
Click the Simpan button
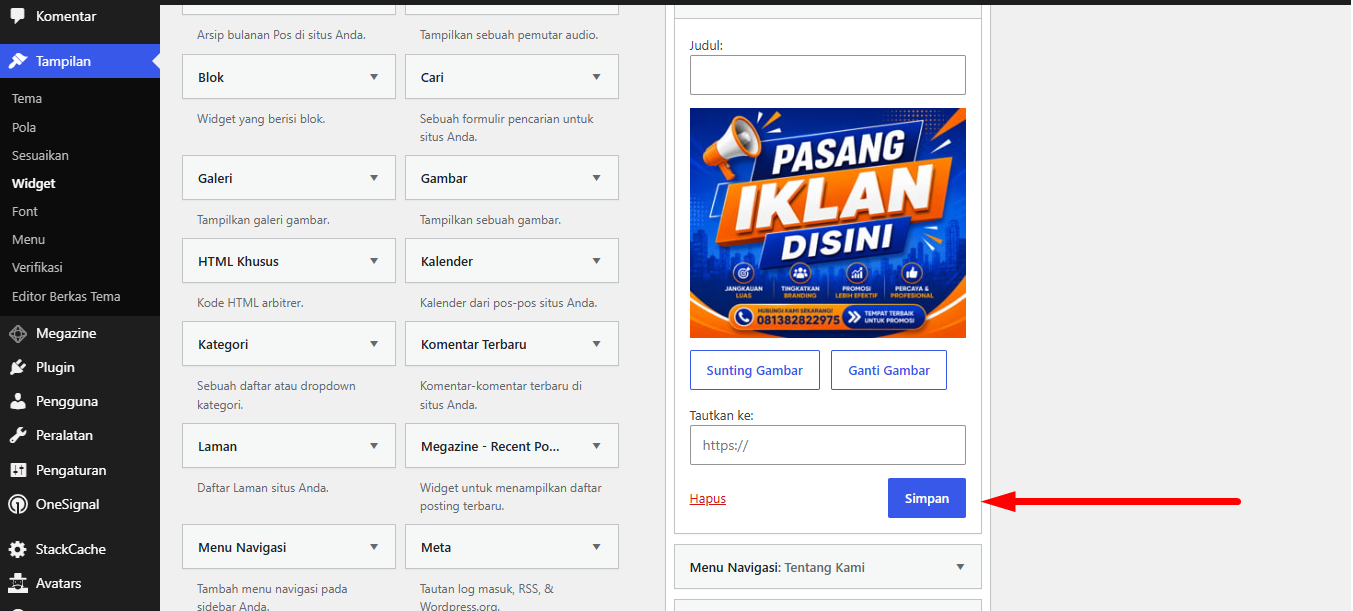click(927, 498)
